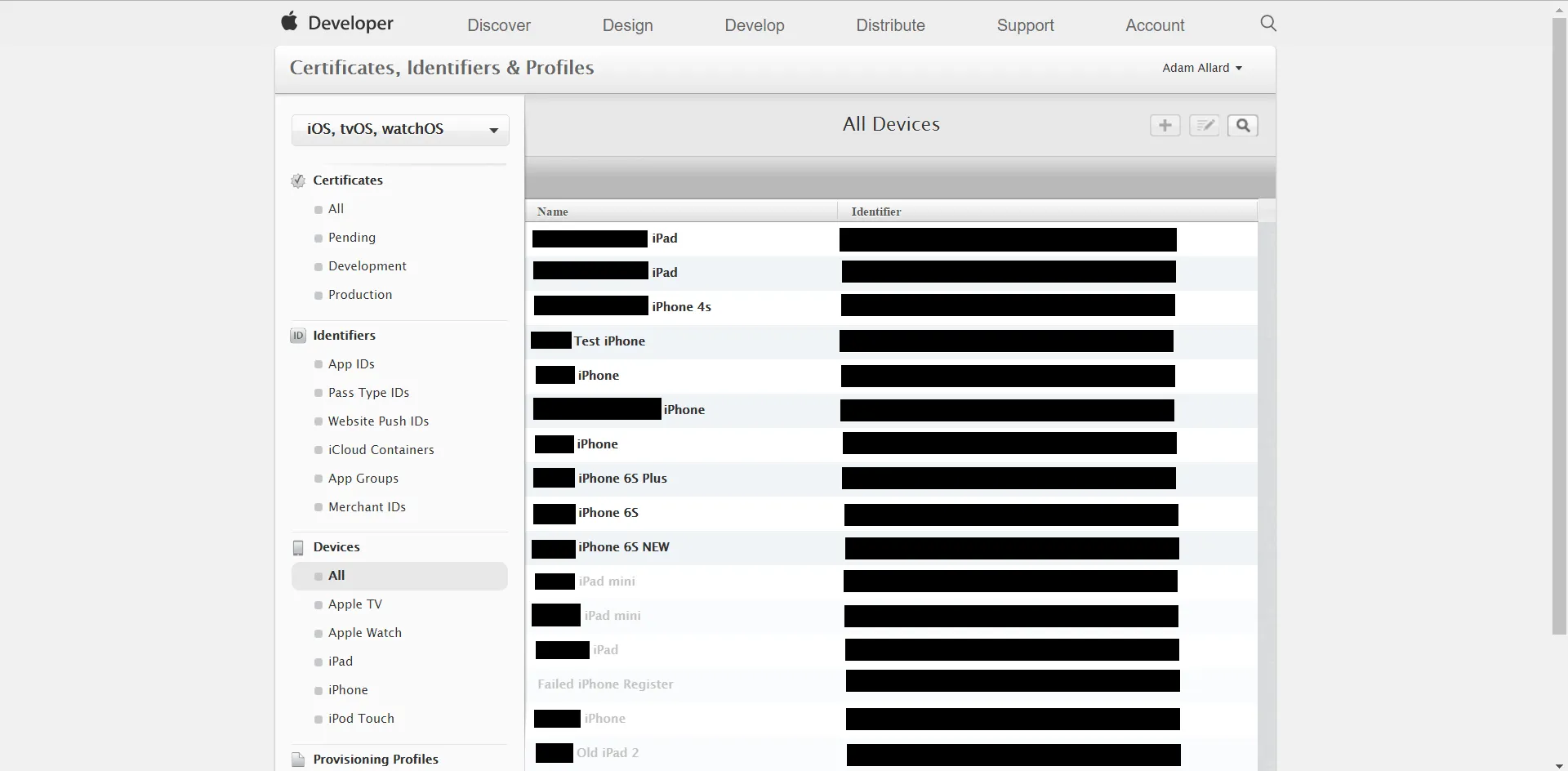Open the Adam Allard account dropdown

[1202, 68]
